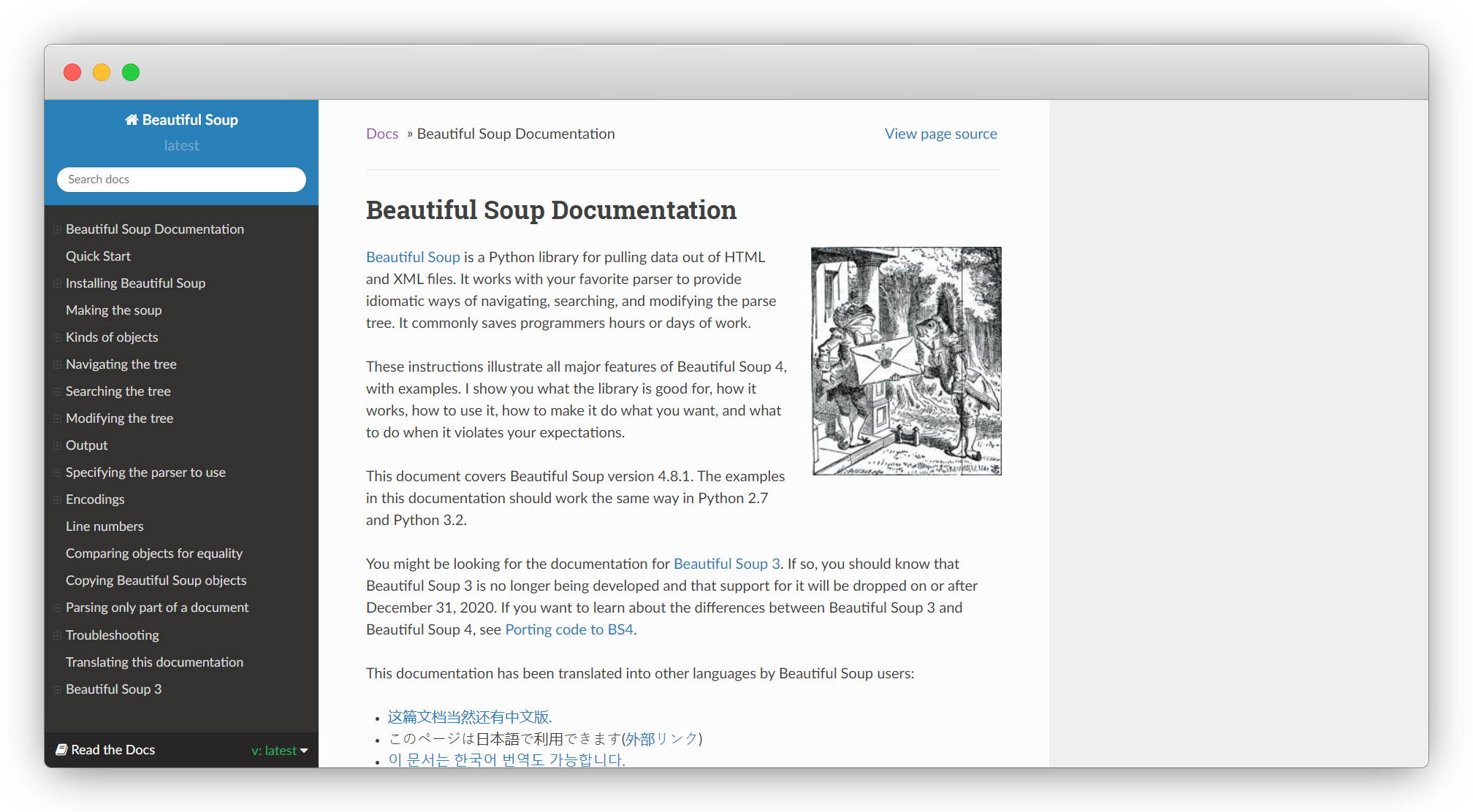Viewport: 1473px width, 812px height.
Task: Click the Beautiful Soup Documentation page heading
Action: [x=551, y=210]
